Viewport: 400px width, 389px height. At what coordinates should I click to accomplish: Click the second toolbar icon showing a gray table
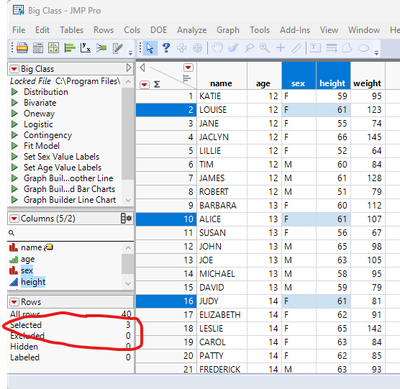38,48
